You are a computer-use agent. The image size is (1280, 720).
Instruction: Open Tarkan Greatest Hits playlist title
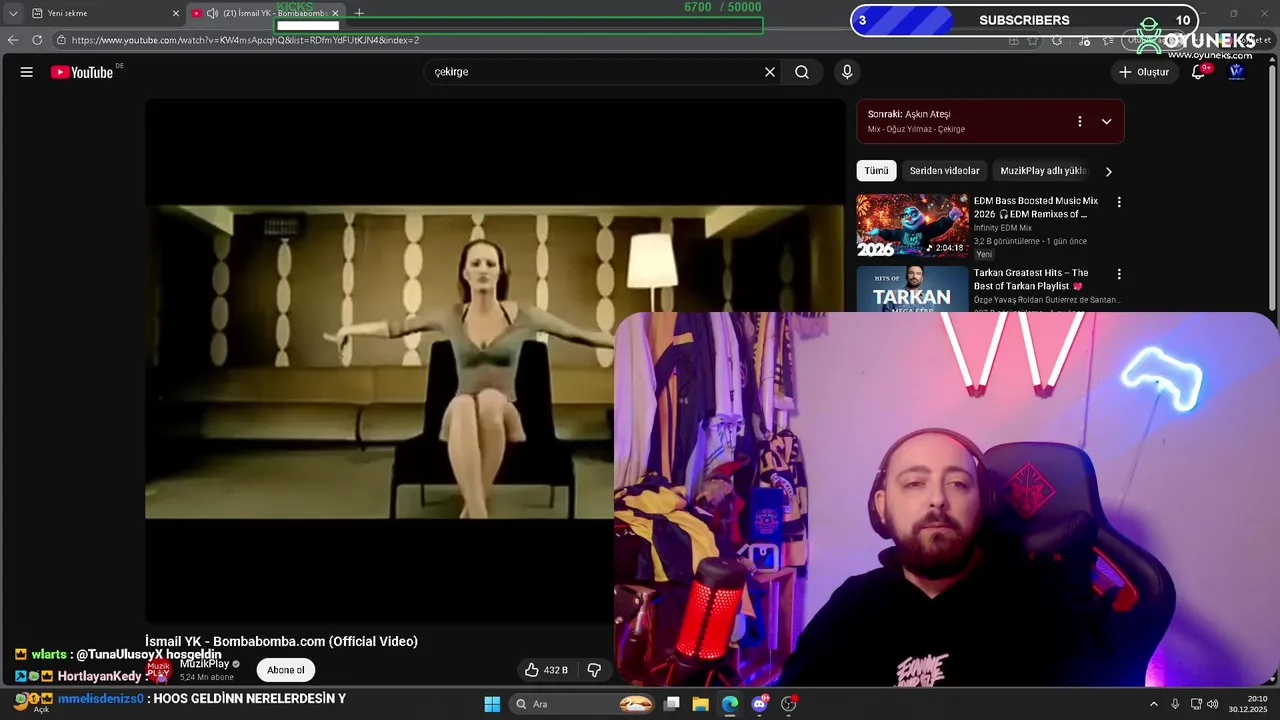(x=1031, y=279)
